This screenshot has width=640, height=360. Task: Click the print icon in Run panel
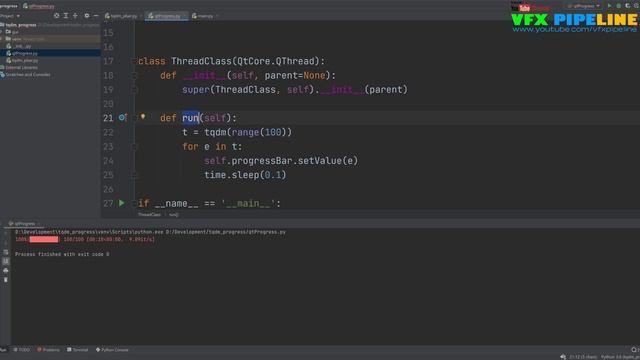coord(6,270)
